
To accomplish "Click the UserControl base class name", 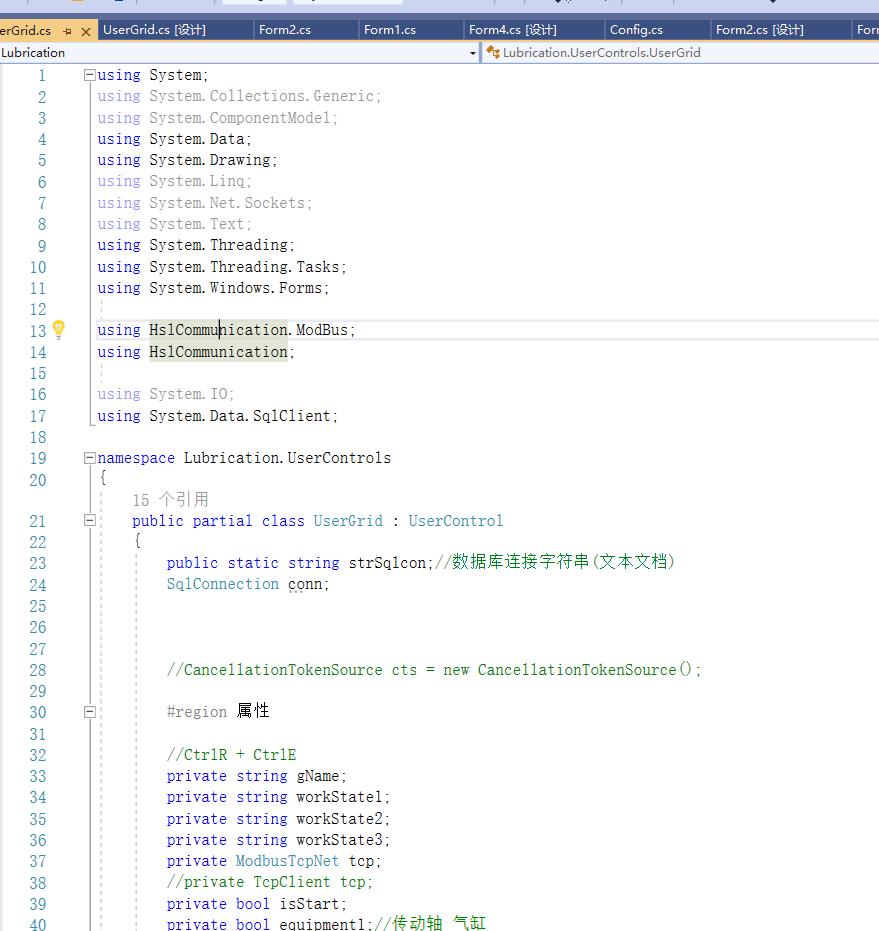I will pos(455,521).
